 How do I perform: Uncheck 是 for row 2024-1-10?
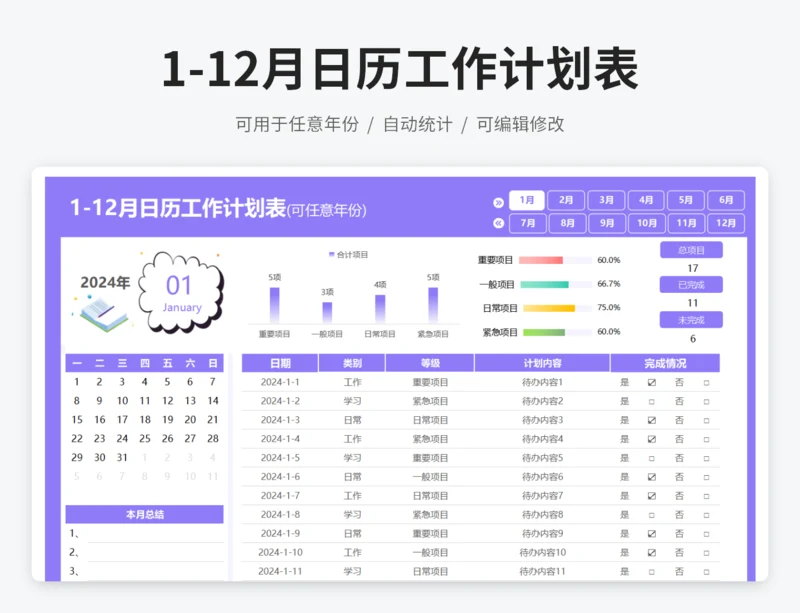(652, 552)
